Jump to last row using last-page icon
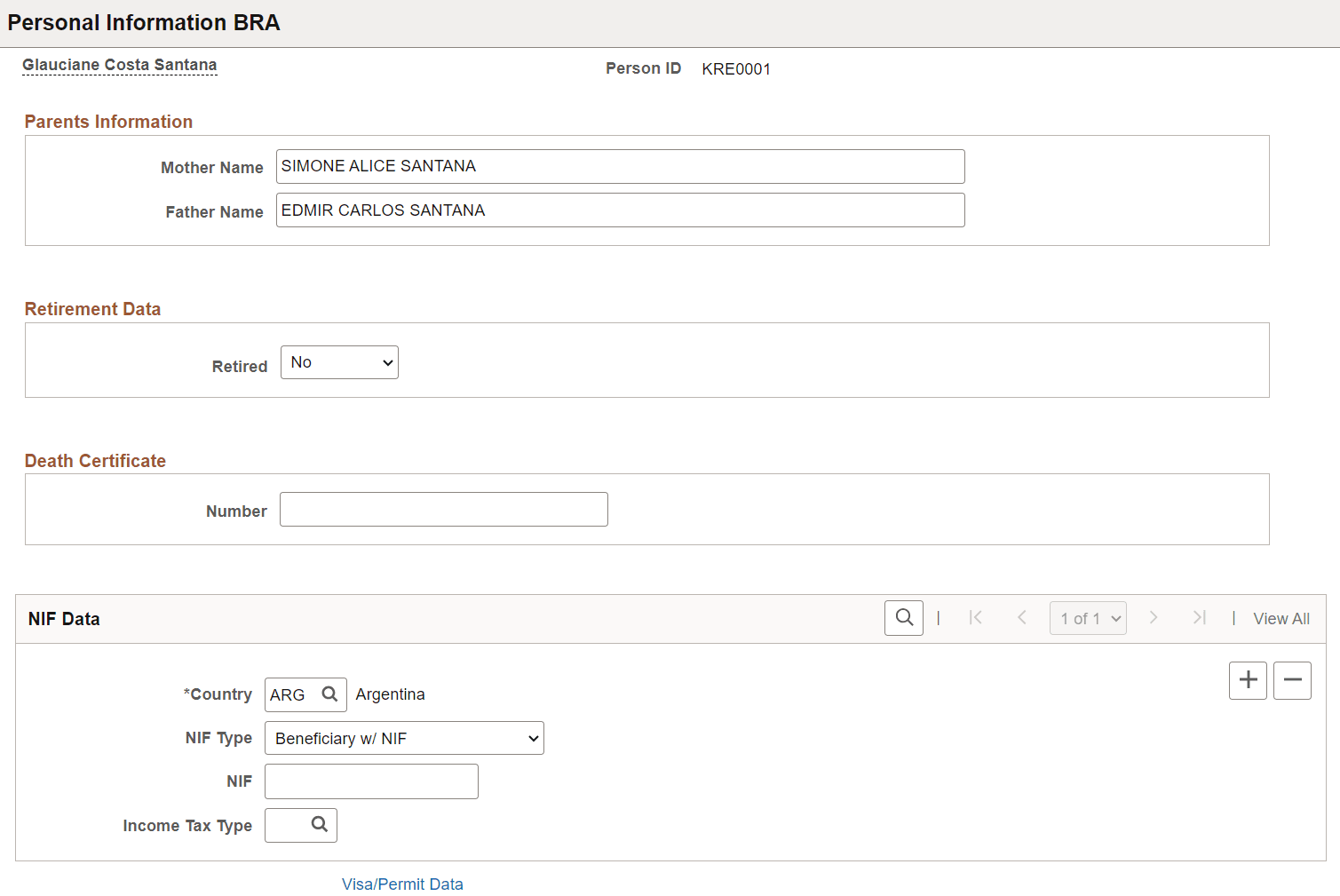The height and width of the screenshot is (896, 1340). pos(1200,617)
